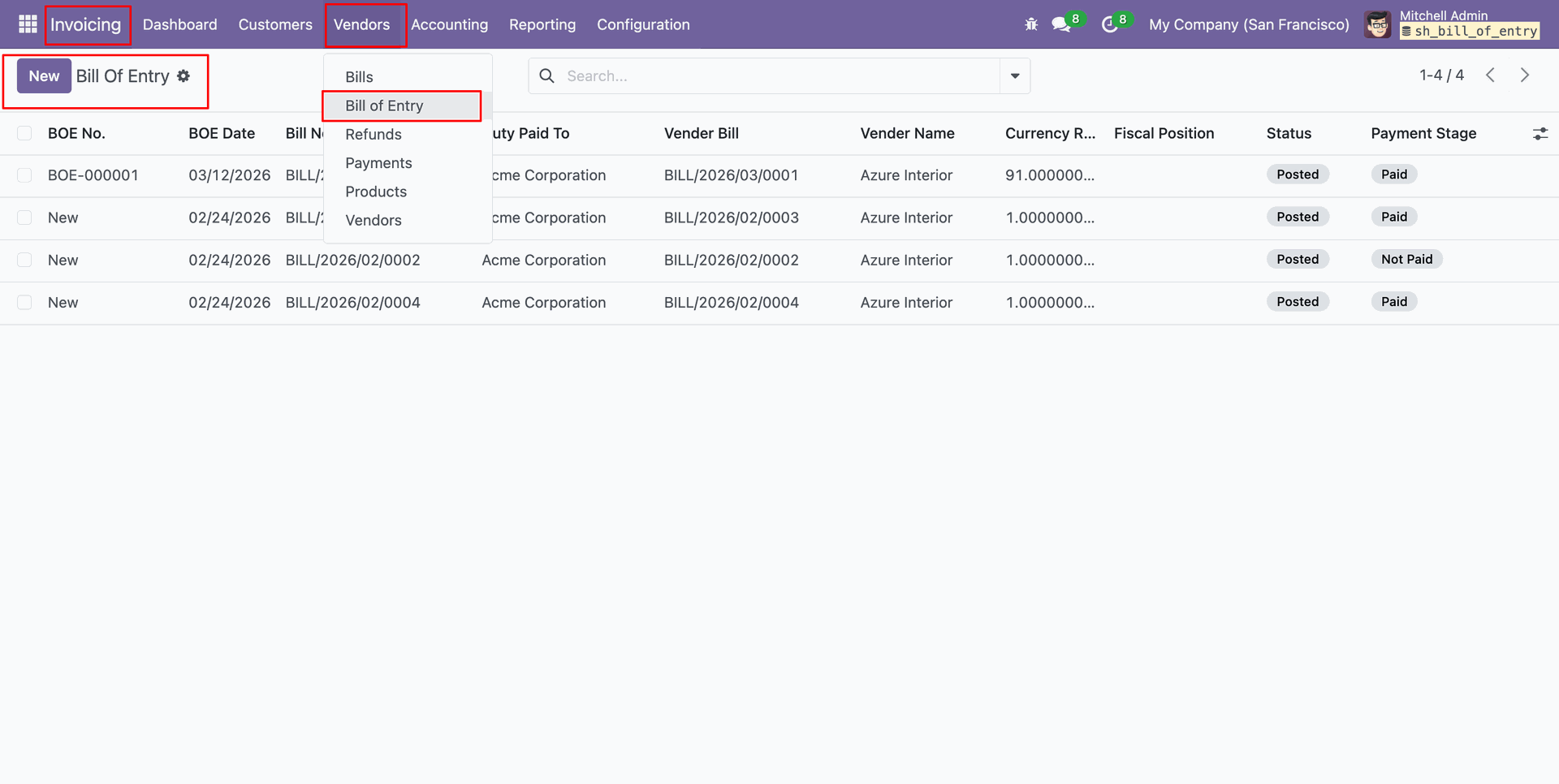
Task: Select checkbox for BILL/2026/02/0004 row
Action: pyautogui.click(x=24, y=303)
